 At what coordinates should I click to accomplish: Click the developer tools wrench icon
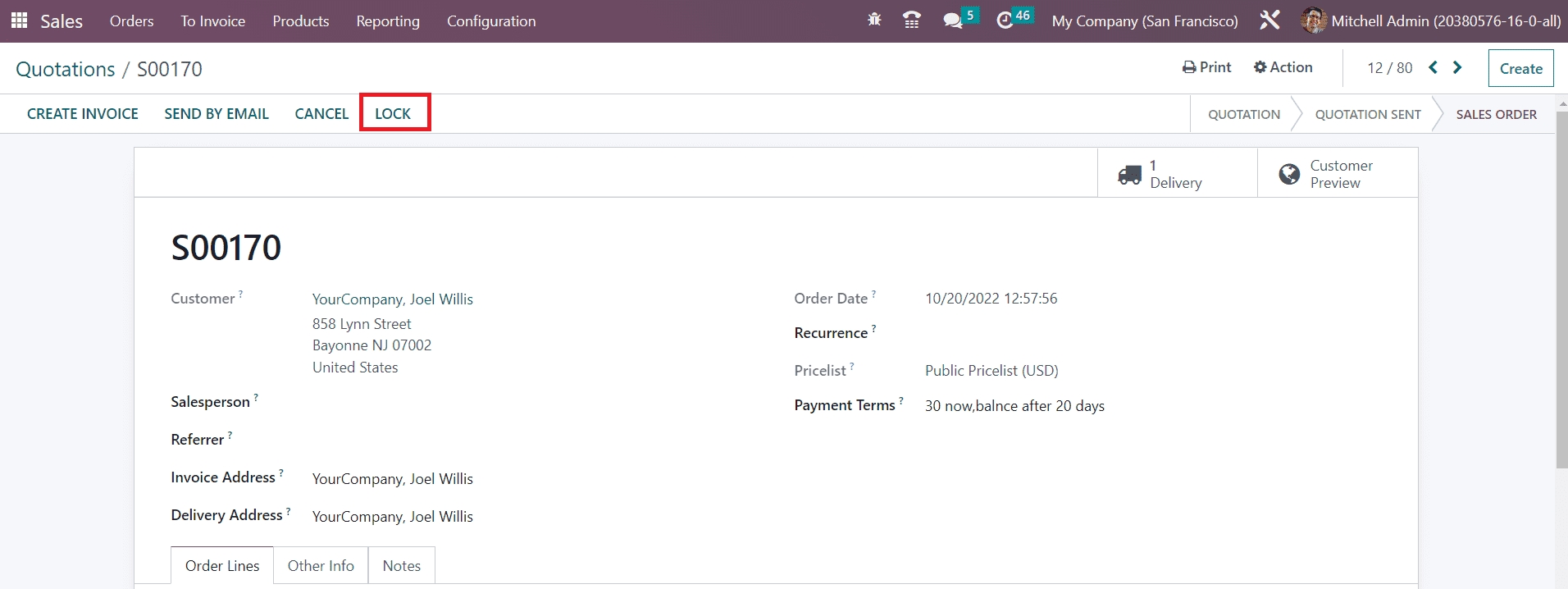click(1269, 21)
